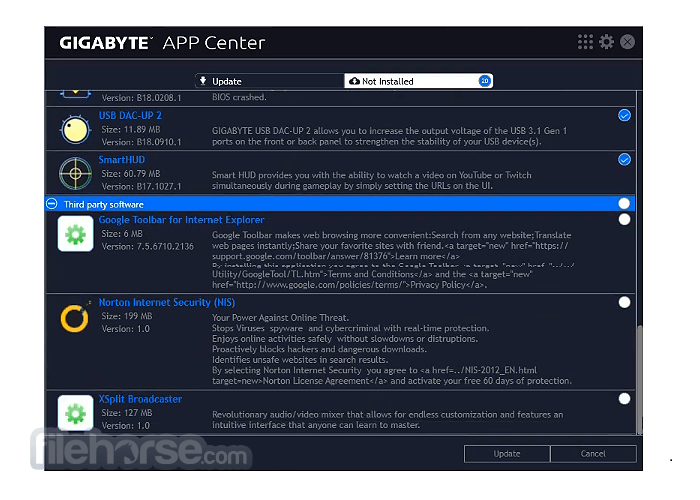Click the Google Toolbar gear icon
Screen dimensions: 700x500
coord(75,234)
